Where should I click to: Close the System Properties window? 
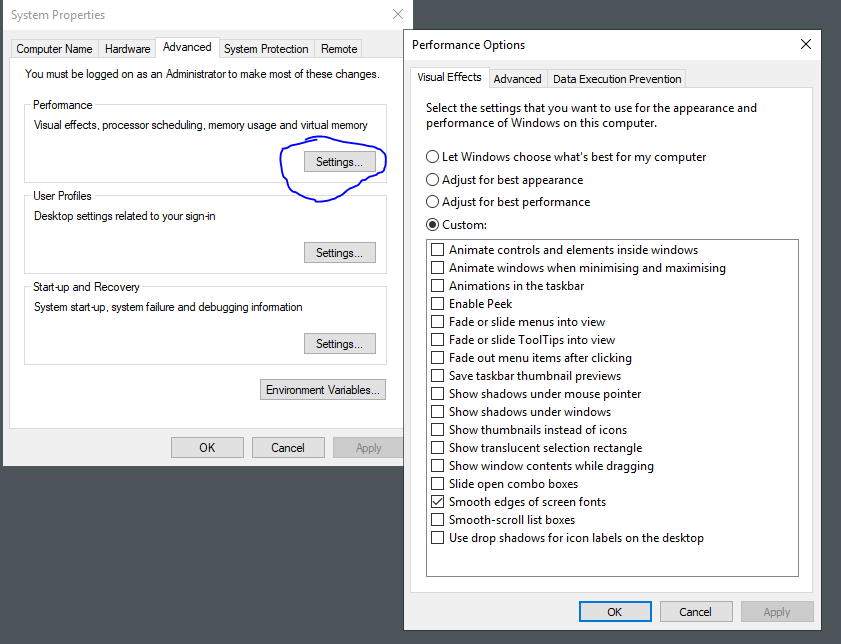tap(398, 15)
